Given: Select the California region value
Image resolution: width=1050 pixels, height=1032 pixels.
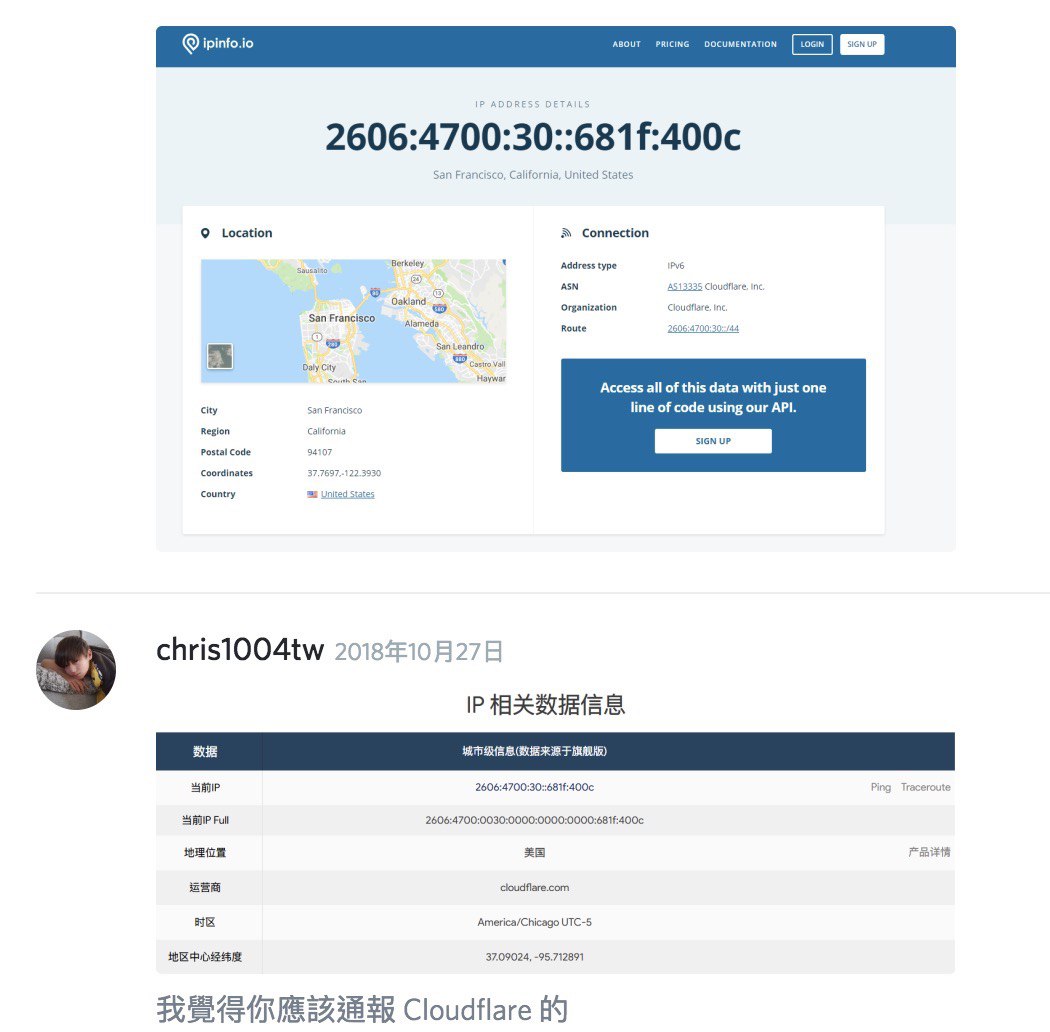Looking at the screenshot, I should [326, 431].
